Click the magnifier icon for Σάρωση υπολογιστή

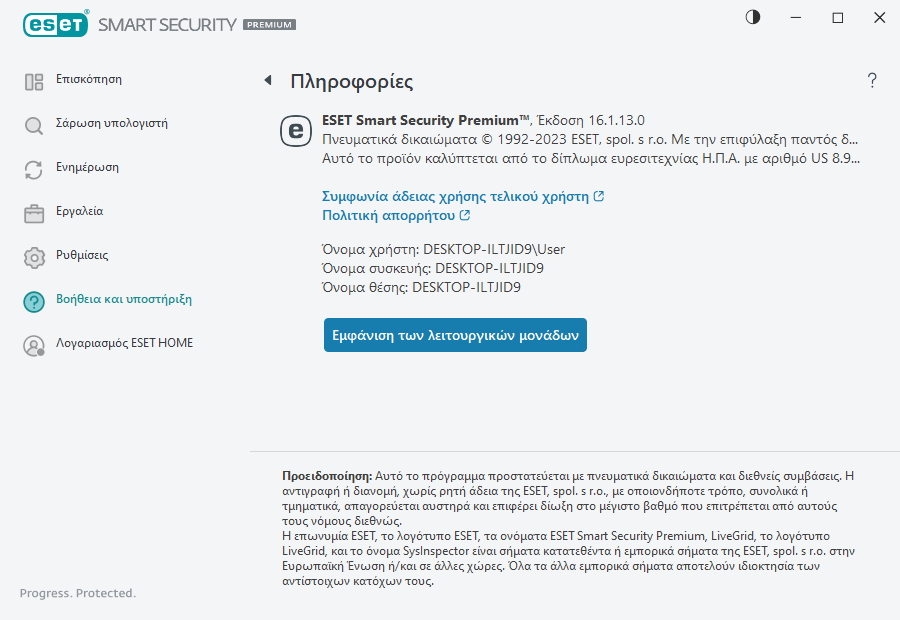pyautogui.click(x=34, y=125)
